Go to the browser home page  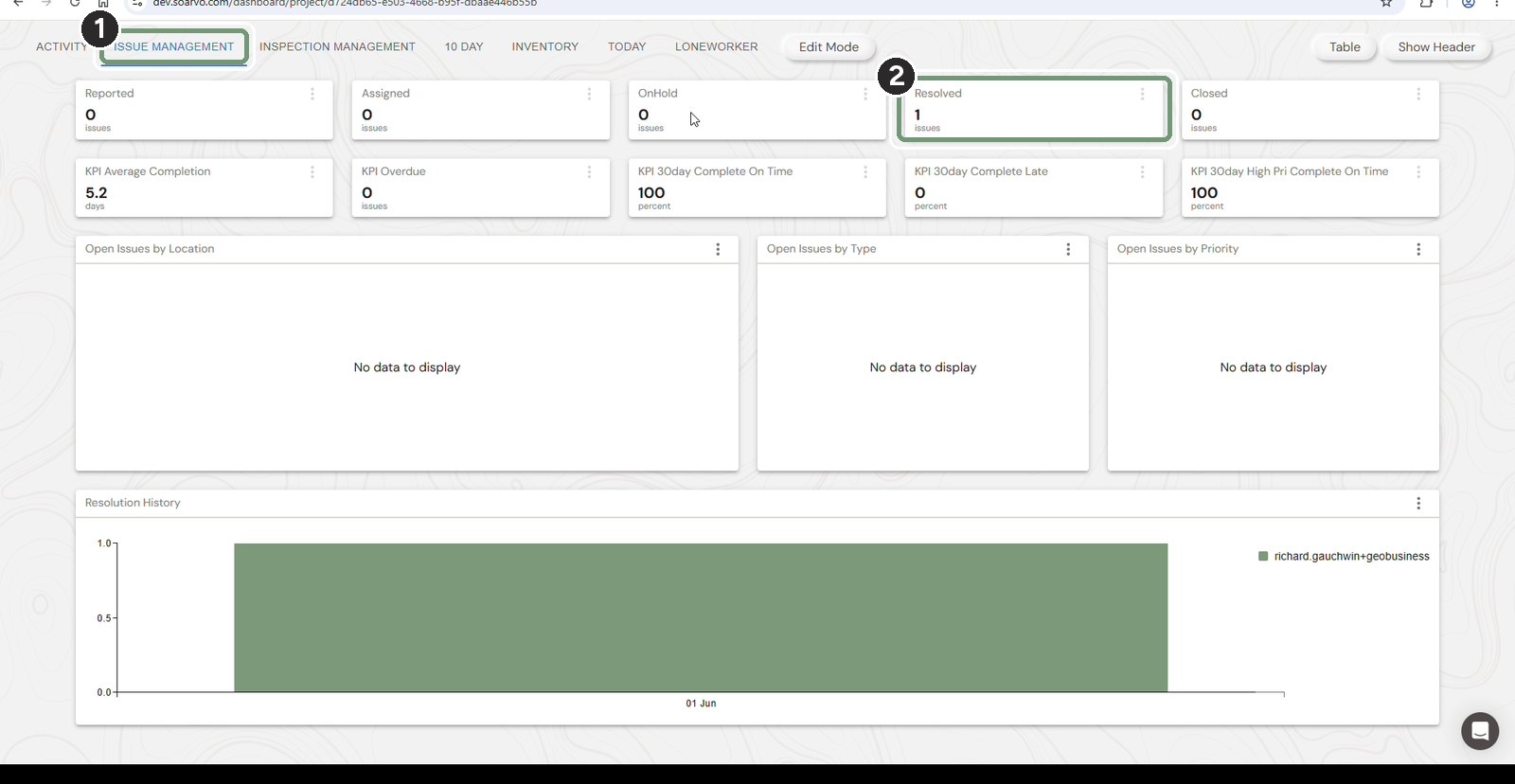tap(103, 3)
